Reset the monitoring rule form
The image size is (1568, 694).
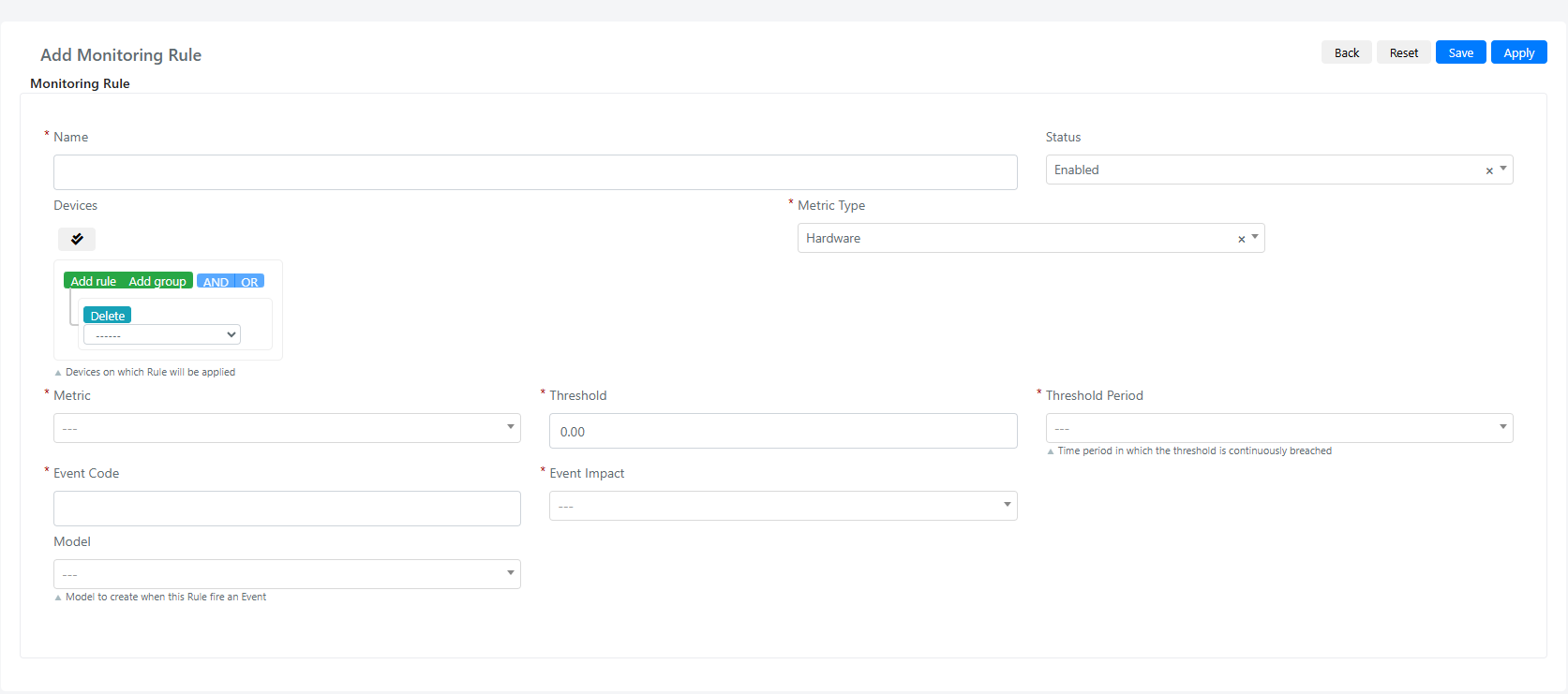1404,52
